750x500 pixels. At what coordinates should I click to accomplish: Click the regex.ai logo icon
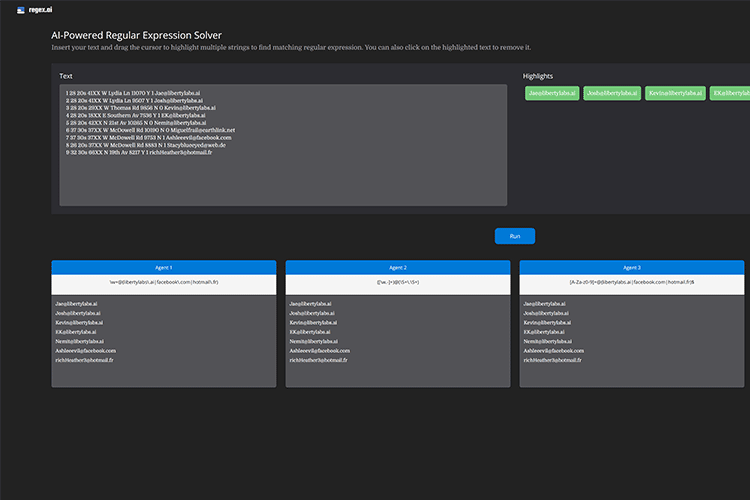20,9
